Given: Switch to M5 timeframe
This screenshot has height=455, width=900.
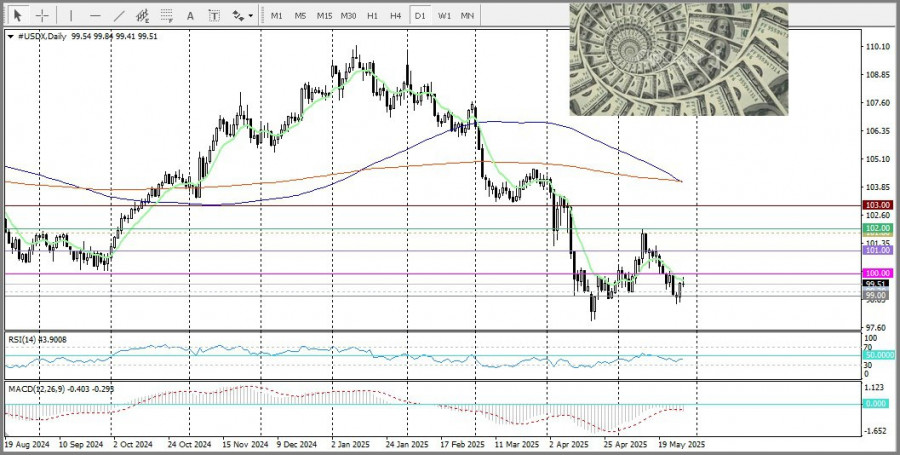Looking at the screenshot, I should coord(300,16).
